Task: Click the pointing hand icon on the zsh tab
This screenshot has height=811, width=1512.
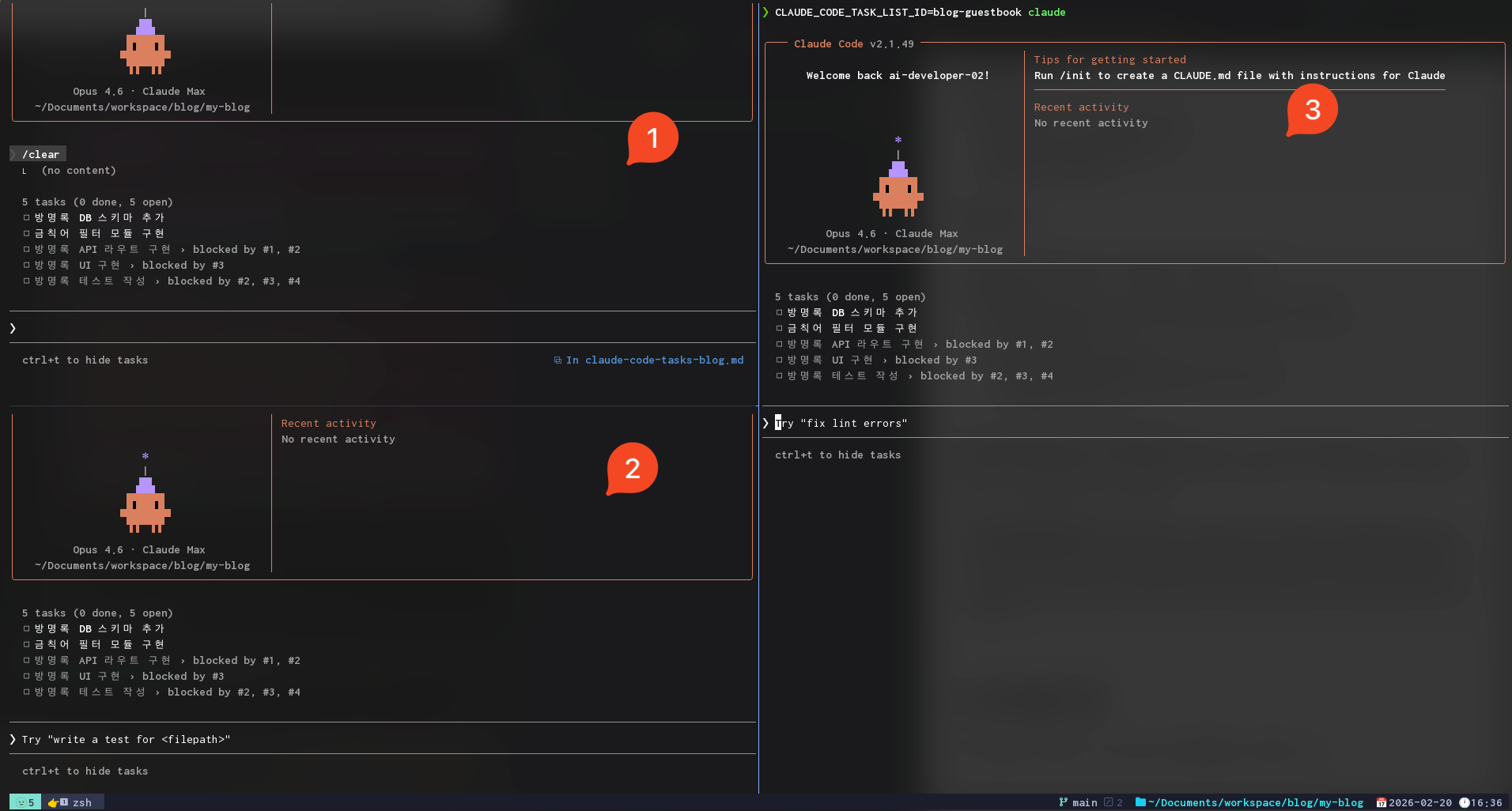Action: [x=51, y=802]
